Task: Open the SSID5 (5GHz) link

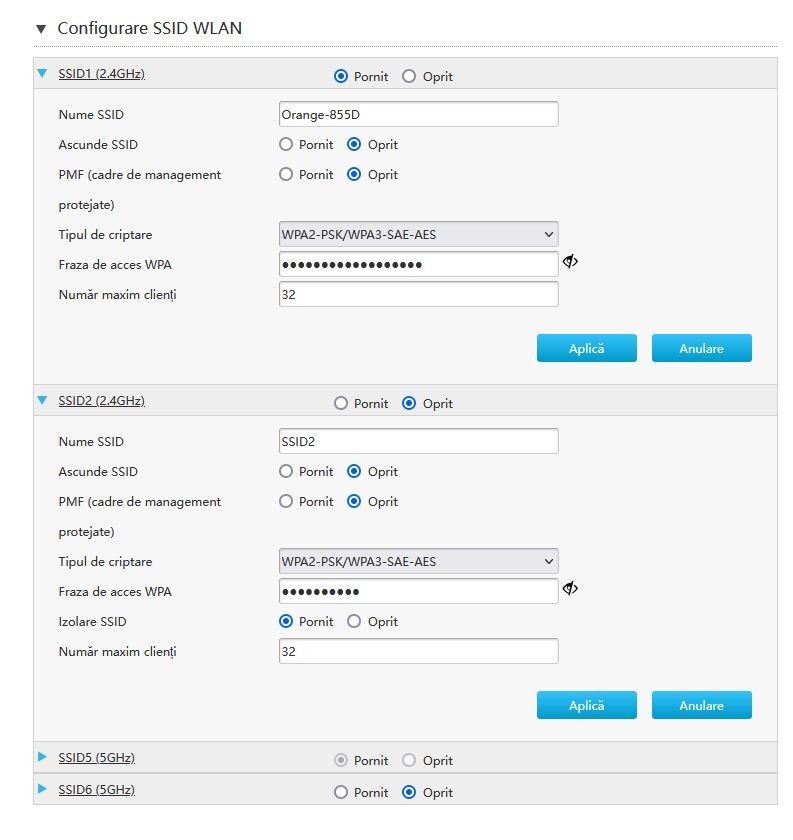Action: 96,758
